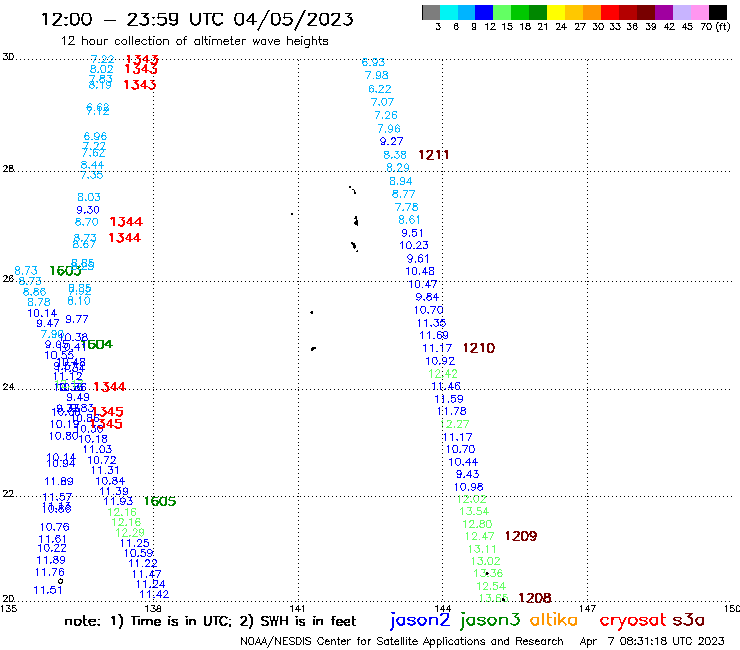Click the time label "1209"
Viewport: 740px width, 650px height.
click(521, 536)
